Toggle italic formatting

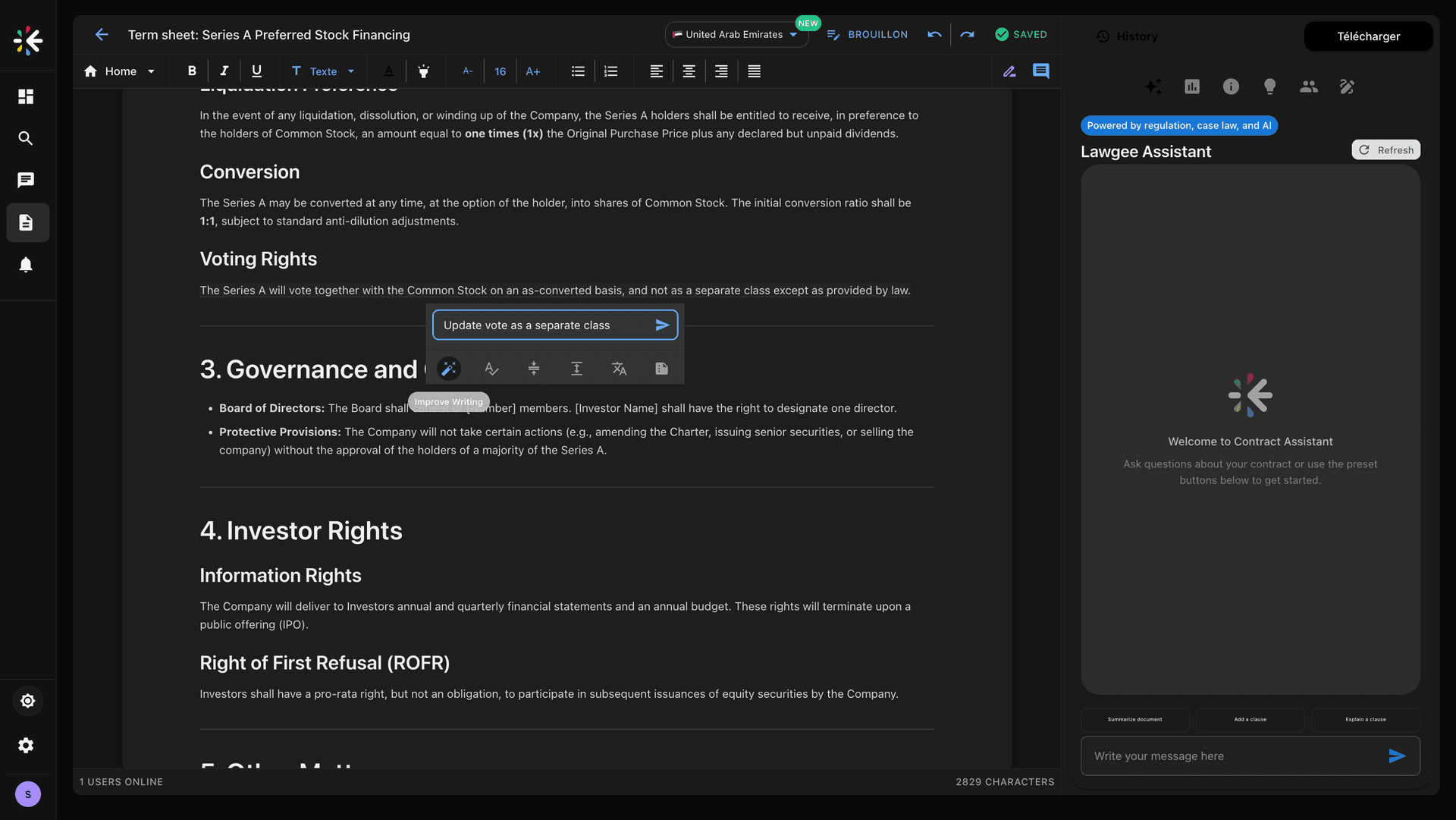point(224,71)
